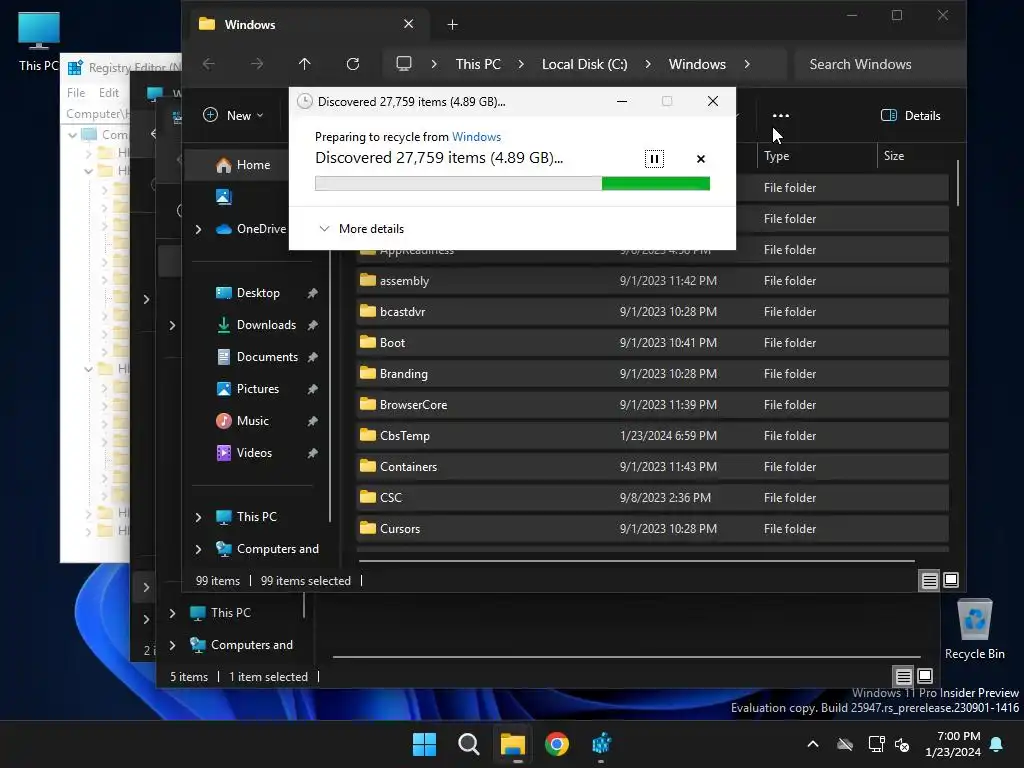Go up one folder level
Image resolution: width=1024 pixels, height=768 pixels.
(304, 64)
